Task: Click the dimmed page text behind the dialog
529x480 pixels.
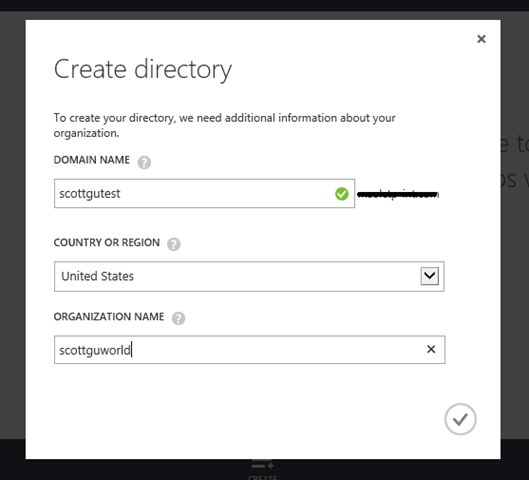Action: pyautogui.click(x=514, y=162)
